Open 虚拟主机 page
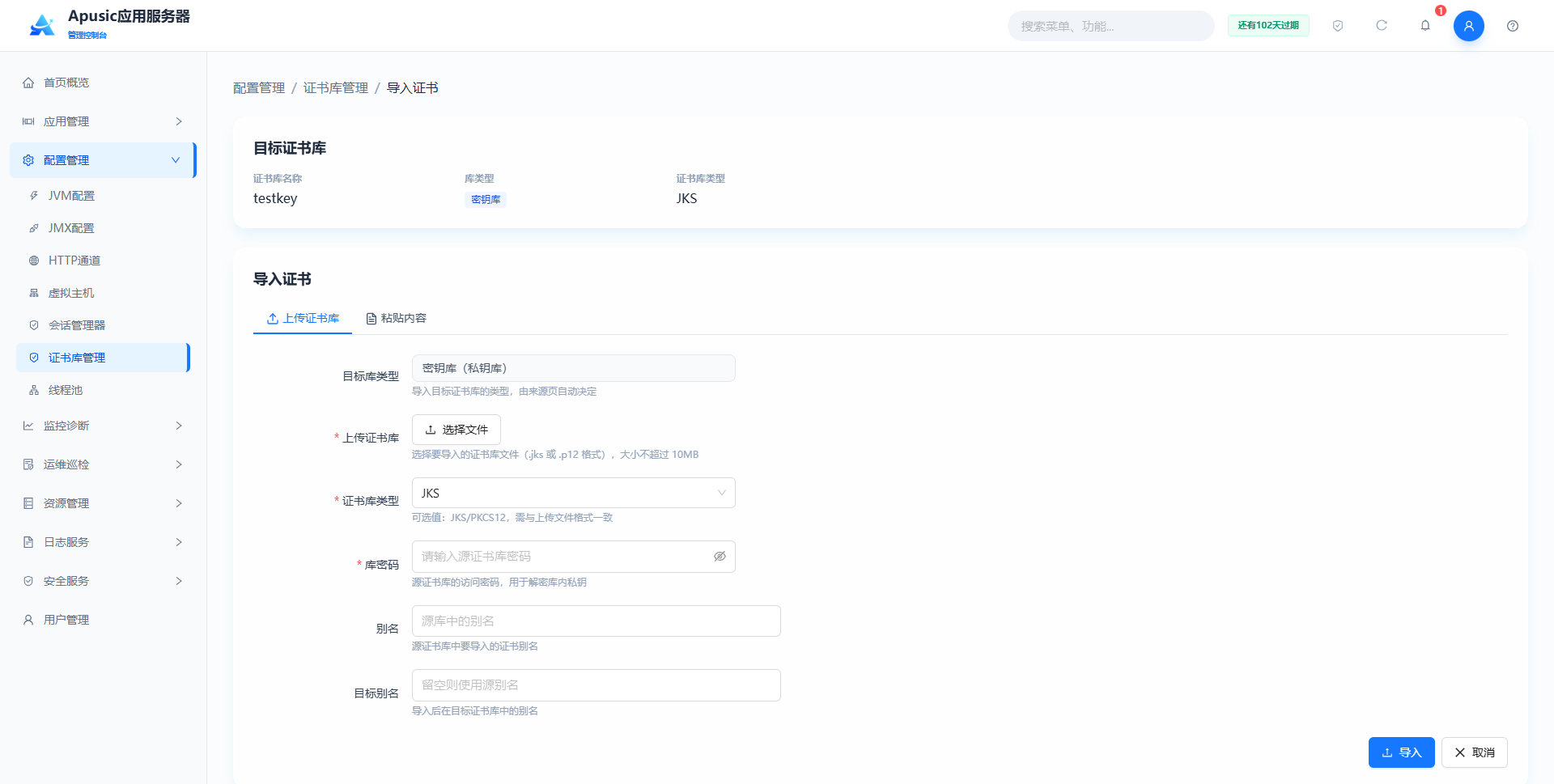 [x=103, y=293]
